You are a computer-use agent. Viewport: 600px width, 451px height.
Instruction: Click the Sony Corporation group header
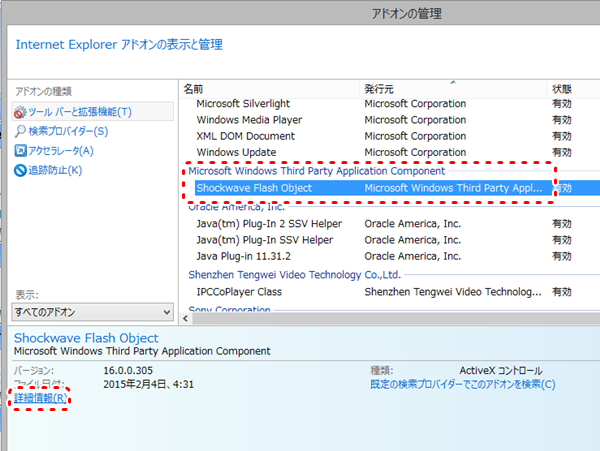tap(229, 308)
